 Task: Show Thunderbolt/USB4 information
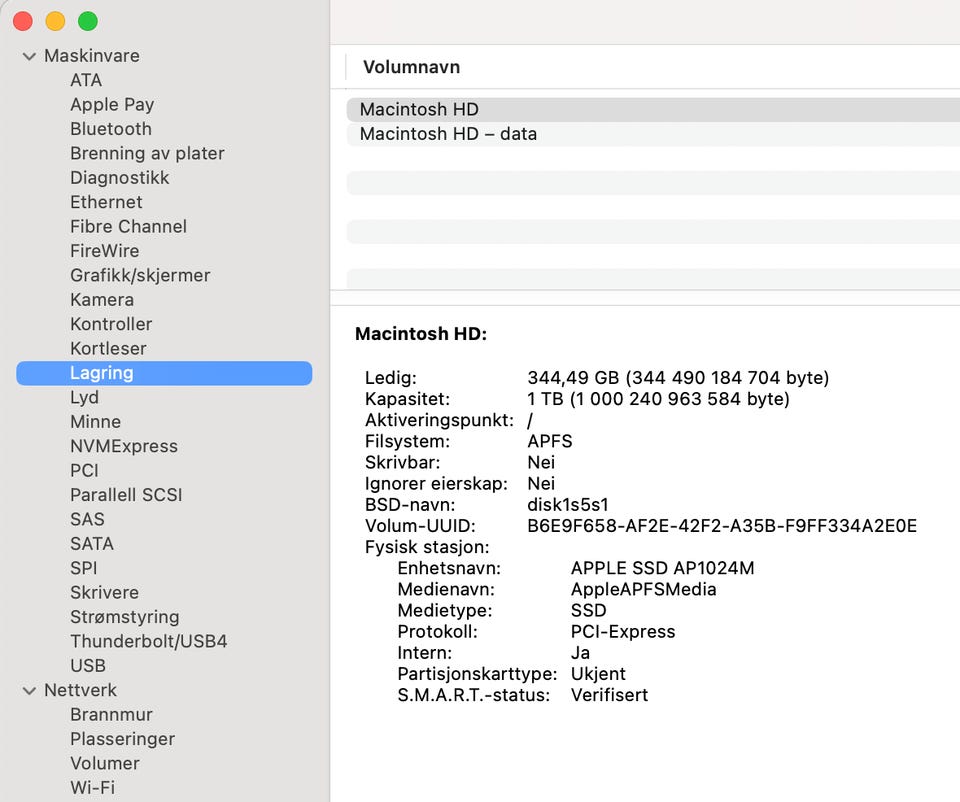(148, 642)
